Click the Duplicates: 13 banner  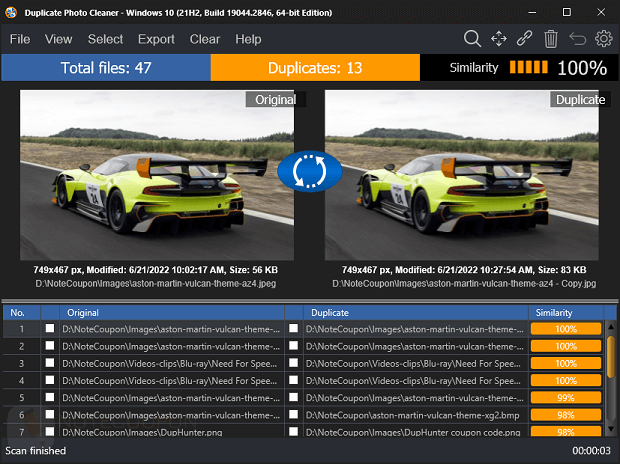[315, 68]
